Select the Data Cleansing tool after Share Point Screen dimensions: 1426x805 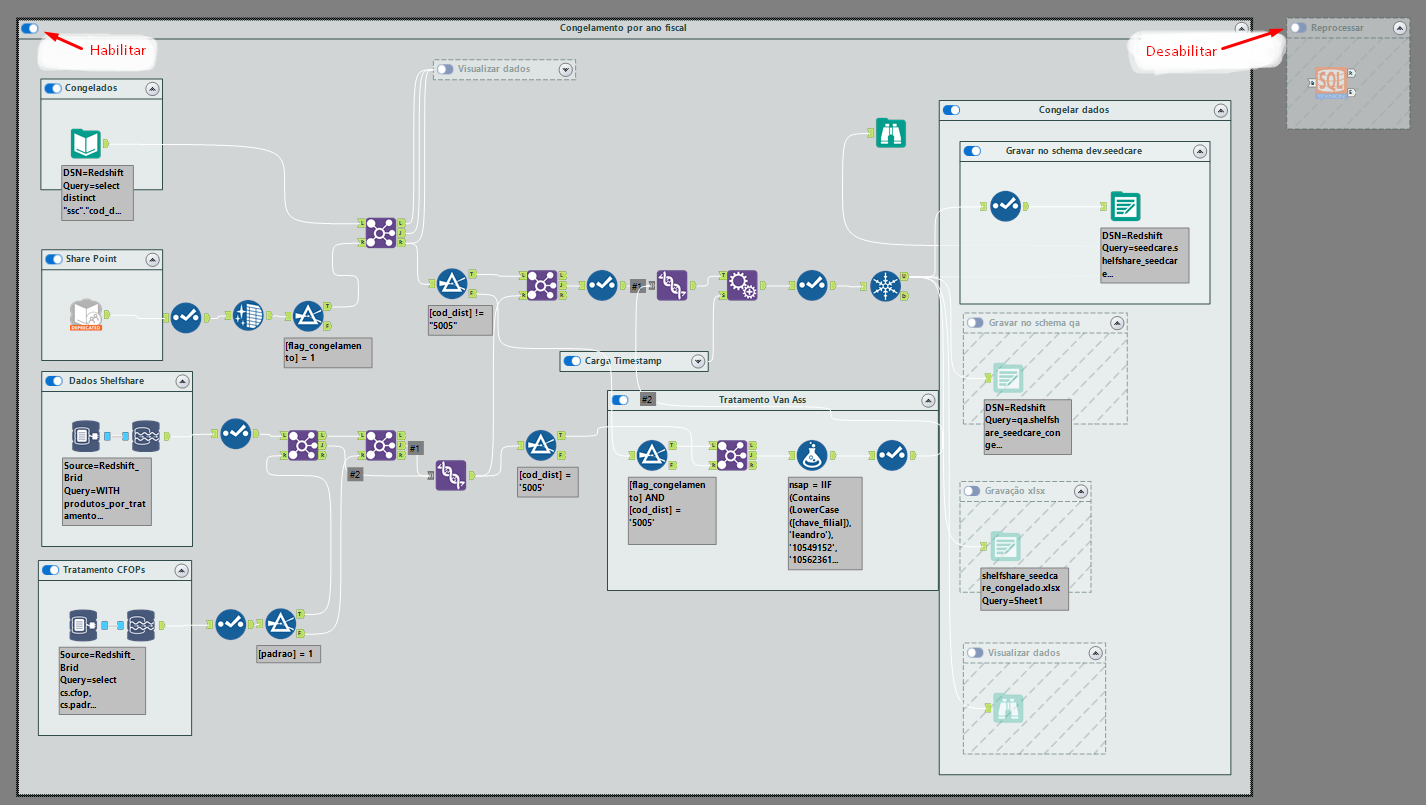(x=249, y=316)
